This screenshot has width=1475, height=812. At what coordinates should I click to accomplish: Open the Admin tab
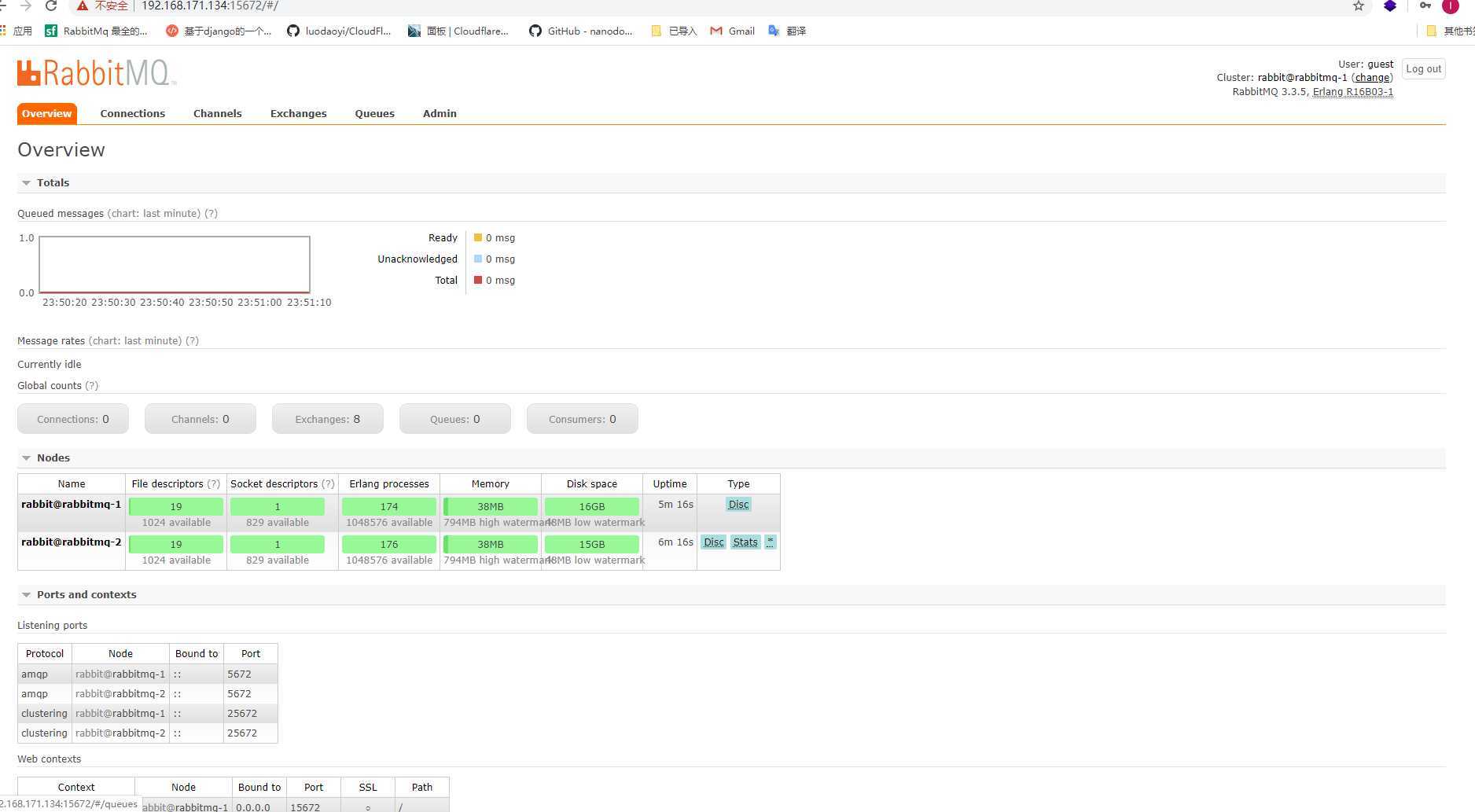[x=440, y=113]
